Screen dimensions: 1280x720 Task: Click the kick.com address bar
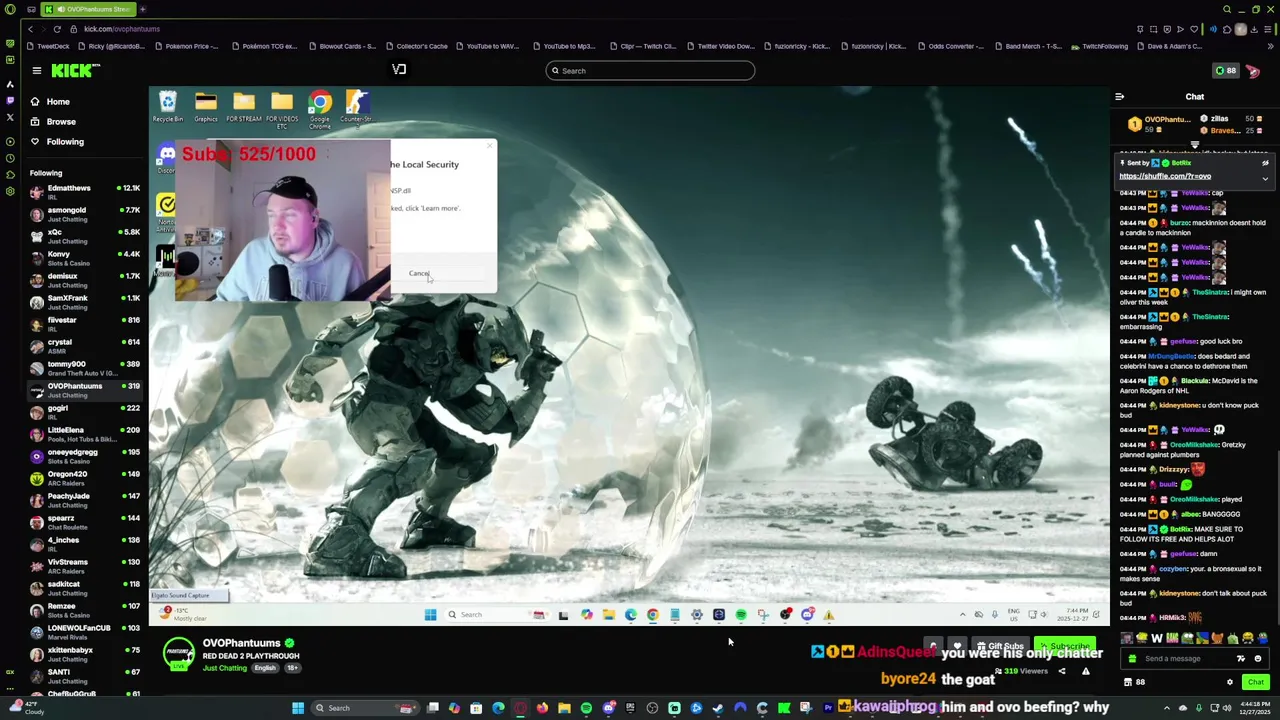(121, 29)
